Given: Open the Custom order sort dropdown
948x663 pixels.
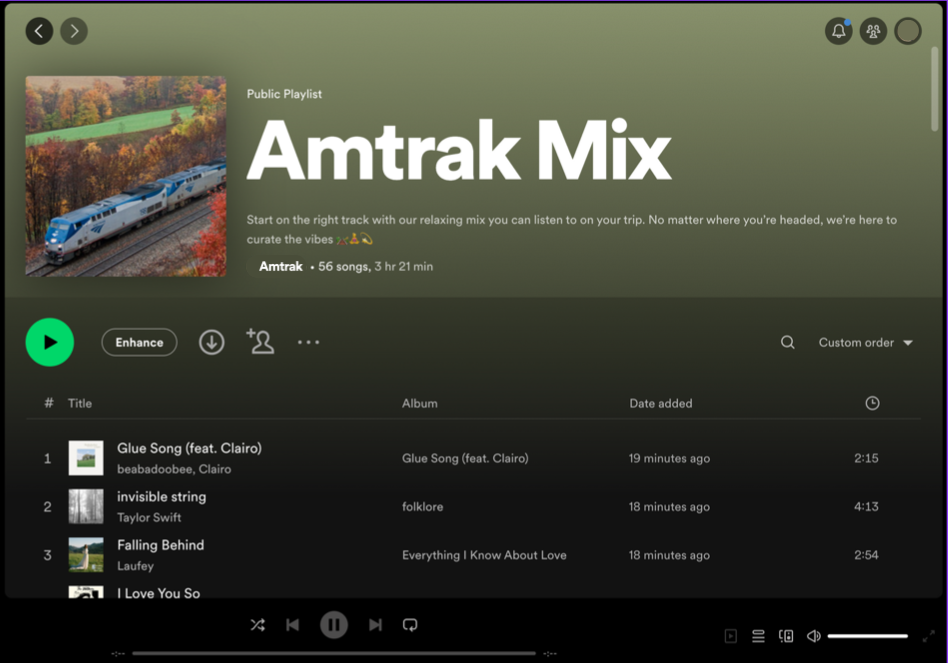Looking at the screenshot, I should 865,342.
